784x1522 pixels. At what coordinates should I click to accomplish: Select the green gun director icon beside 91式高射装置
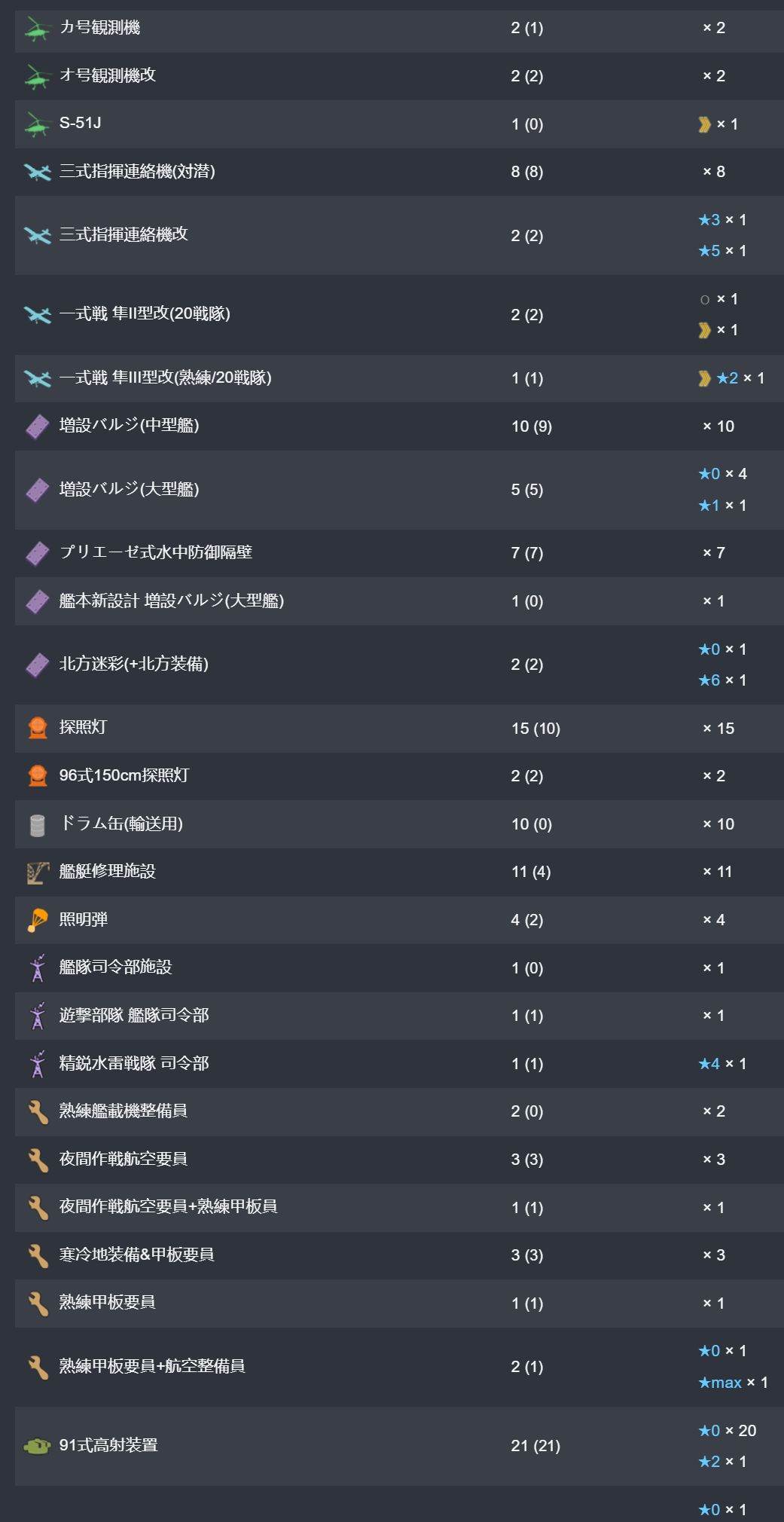coord(37,1446)
